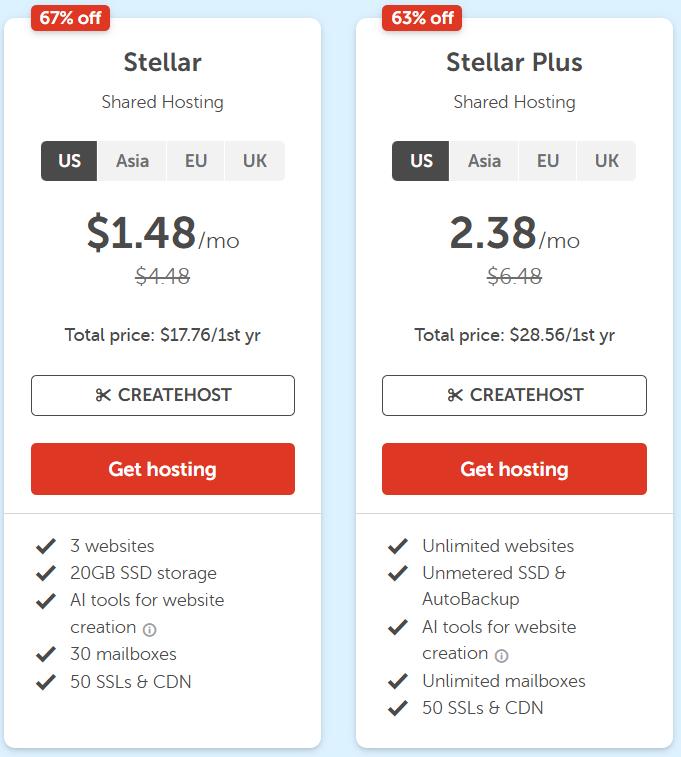Click scissors icon in Stellar Plus coupon box

[x=455, y=395]
